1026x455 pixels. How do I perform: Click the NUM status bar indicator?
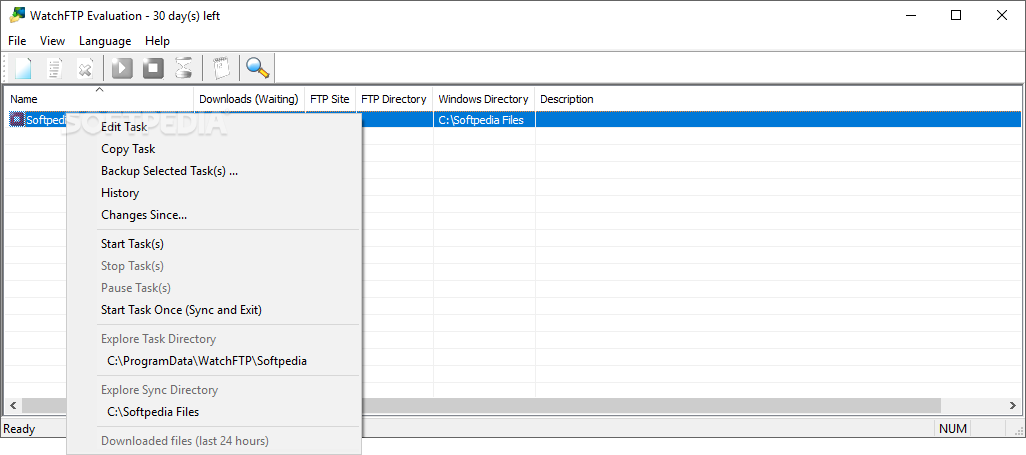(953, 429)
